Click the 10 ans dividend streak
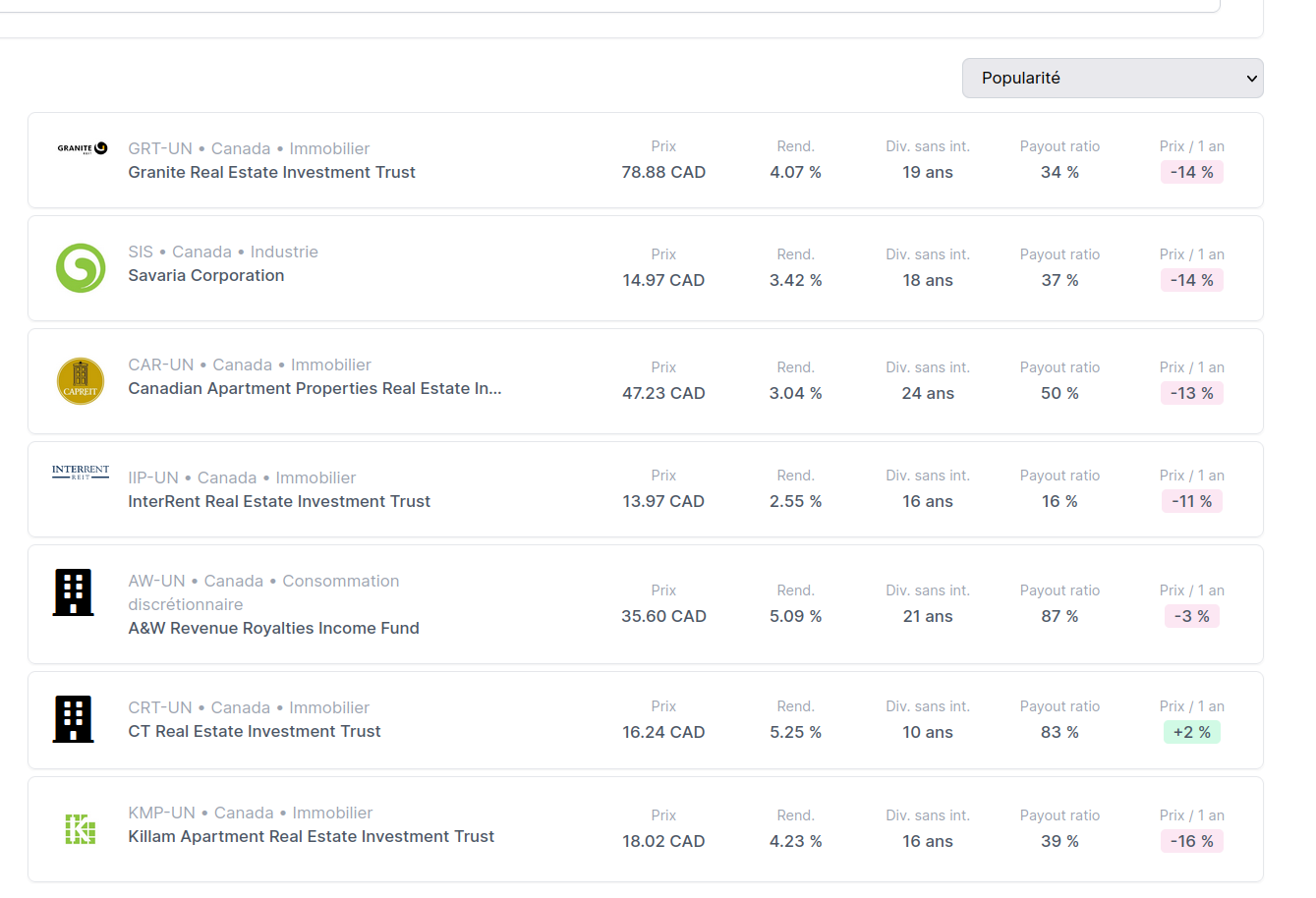This screenshot has height=898, width=1316. coord(928,732)
